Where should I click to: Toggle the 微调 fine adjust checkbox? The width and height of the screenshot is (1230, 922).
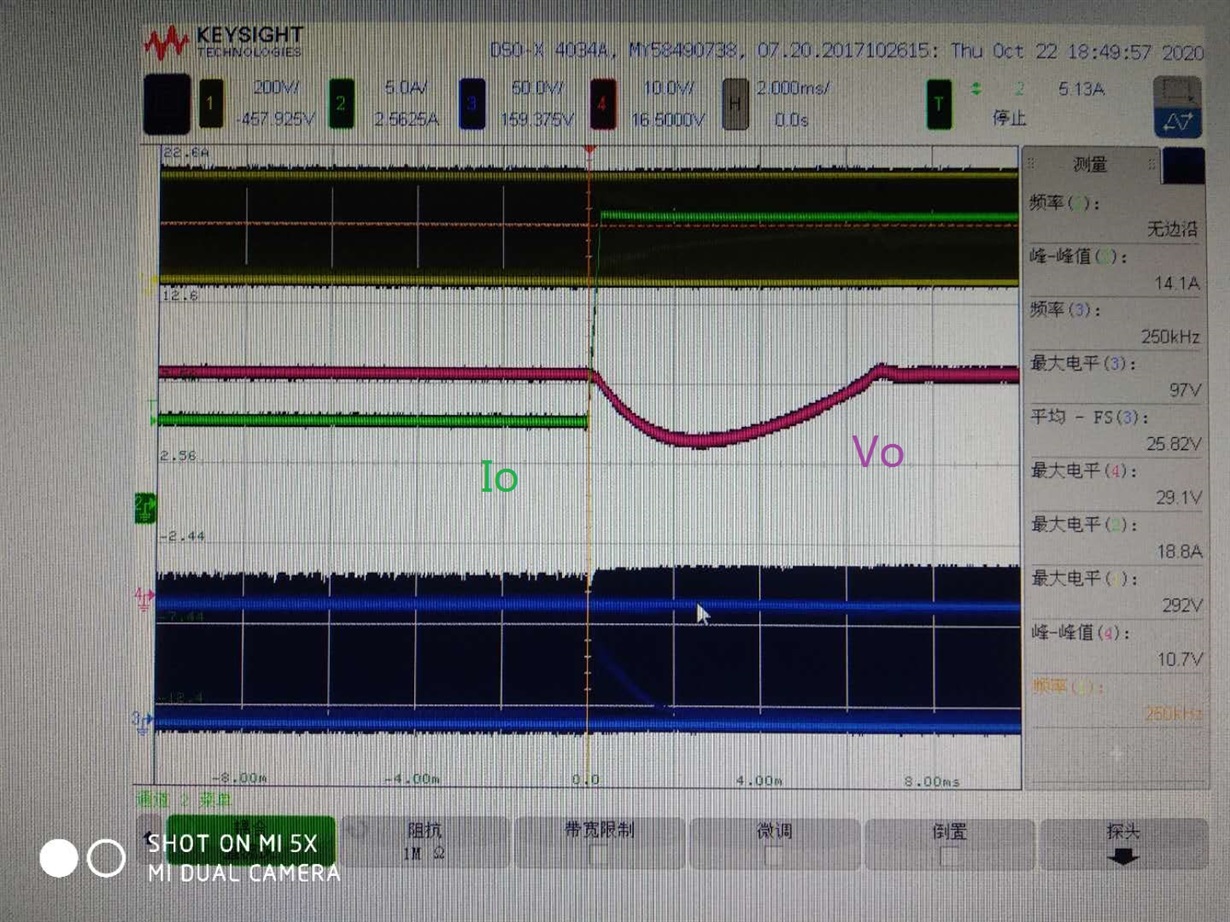coord(773,855)
